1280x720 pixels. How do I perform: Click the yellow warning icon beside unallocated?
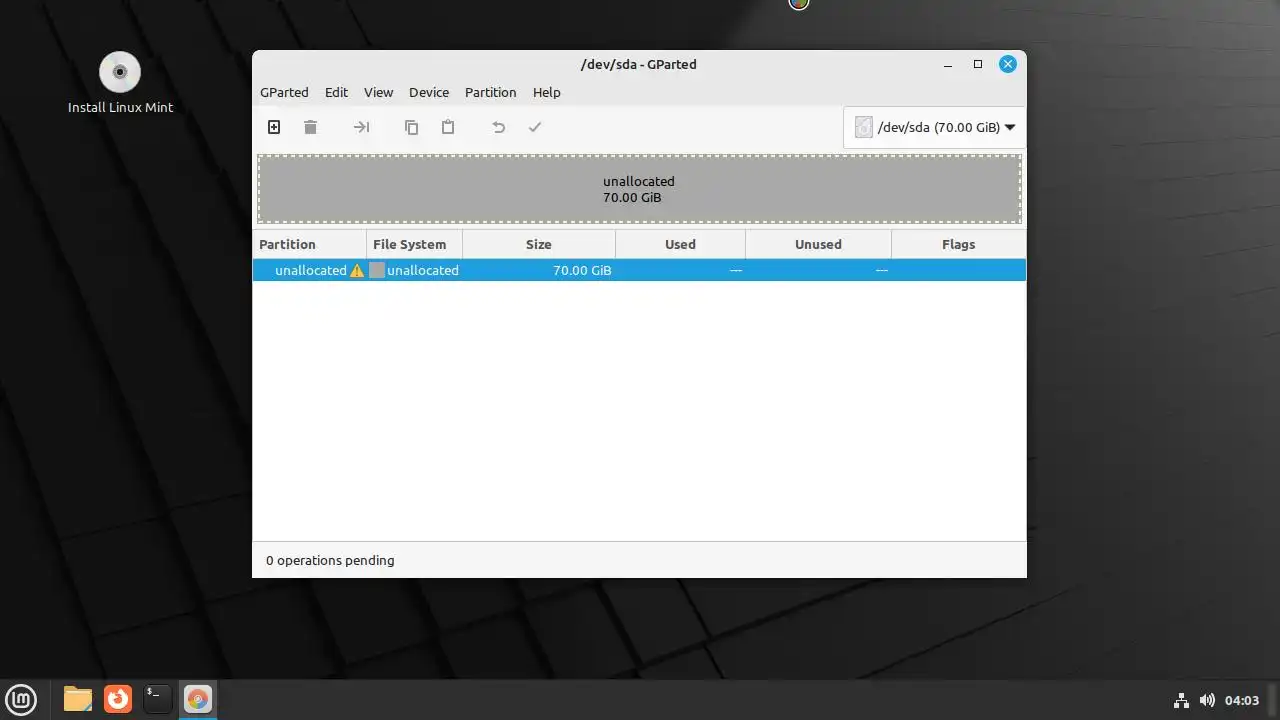pyautogui.click(x=357, y=270)
